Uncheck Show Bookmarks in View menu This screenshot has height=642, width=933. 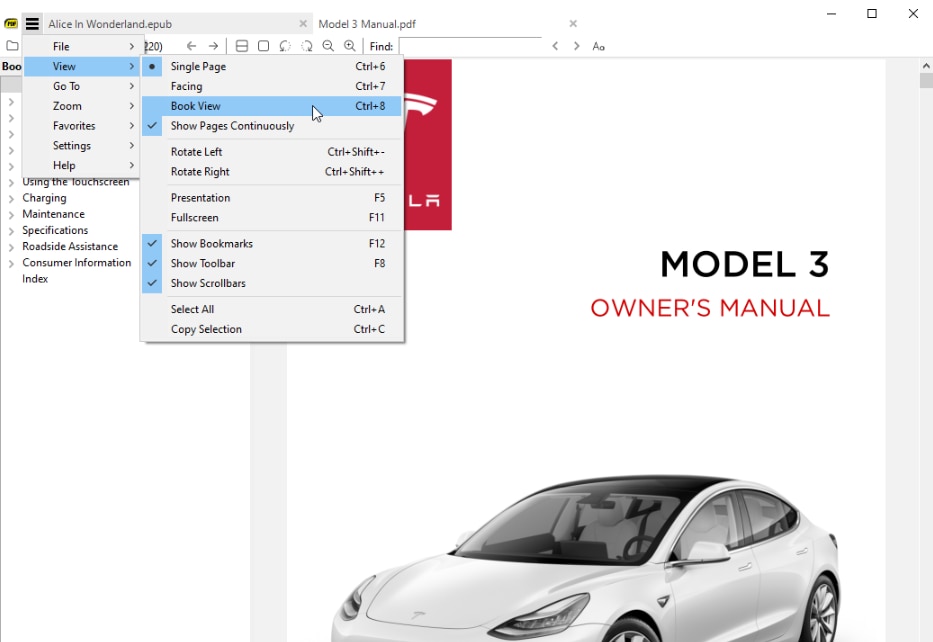211,243
